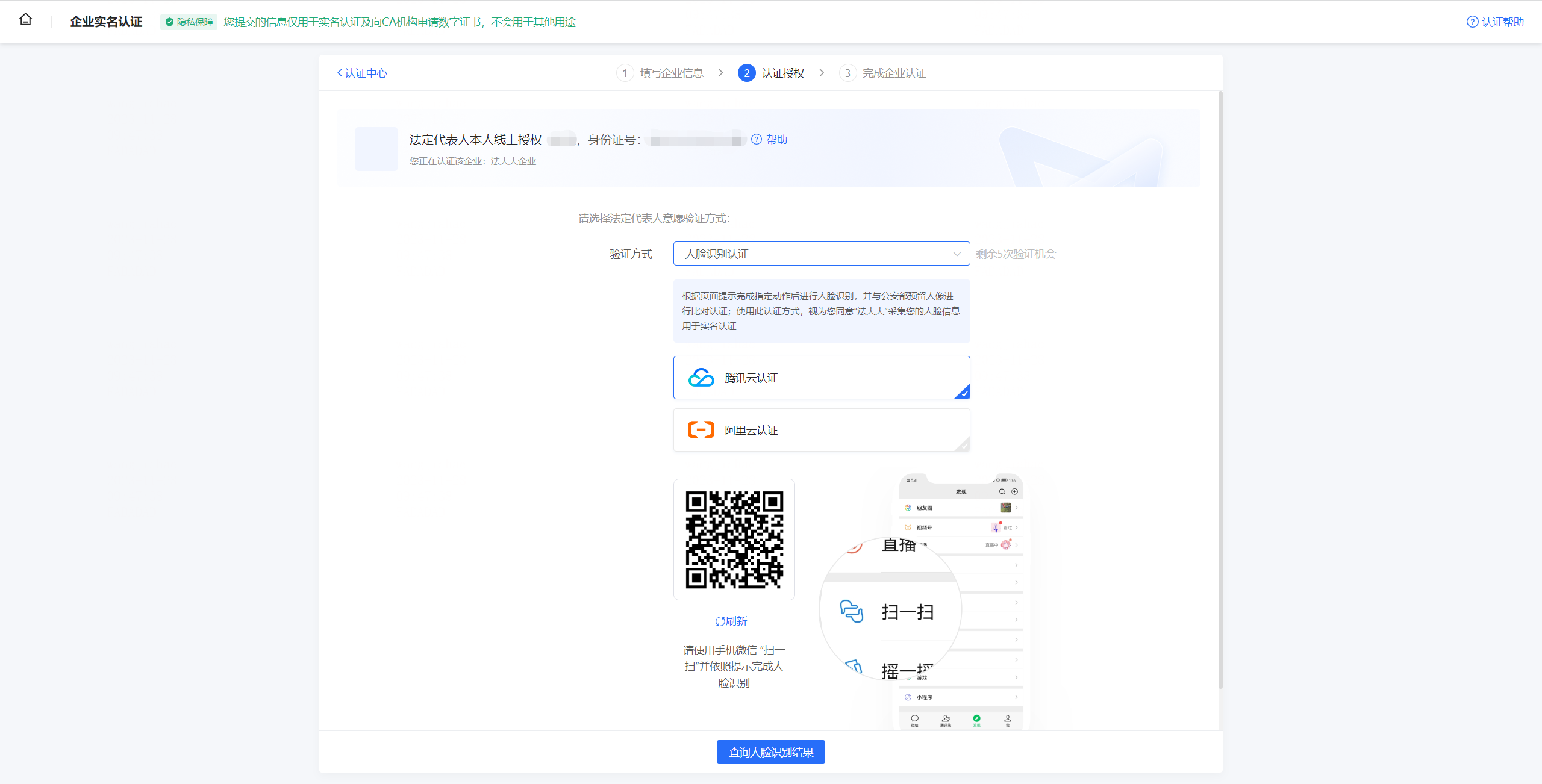1542x784 pixels.
Task: Click chevron after 填写企业信息 step
Action: pos(720,73)
